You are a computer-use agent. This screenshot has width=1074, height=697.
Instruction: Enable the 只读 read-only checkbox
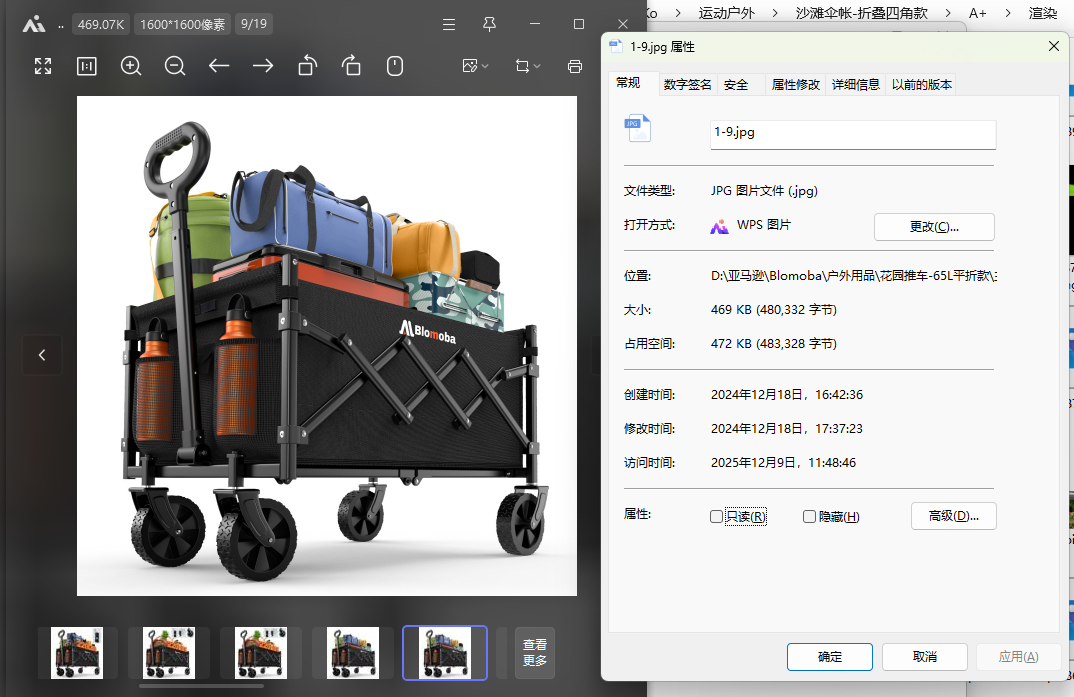pyautogui.click(x=716, y=517)
